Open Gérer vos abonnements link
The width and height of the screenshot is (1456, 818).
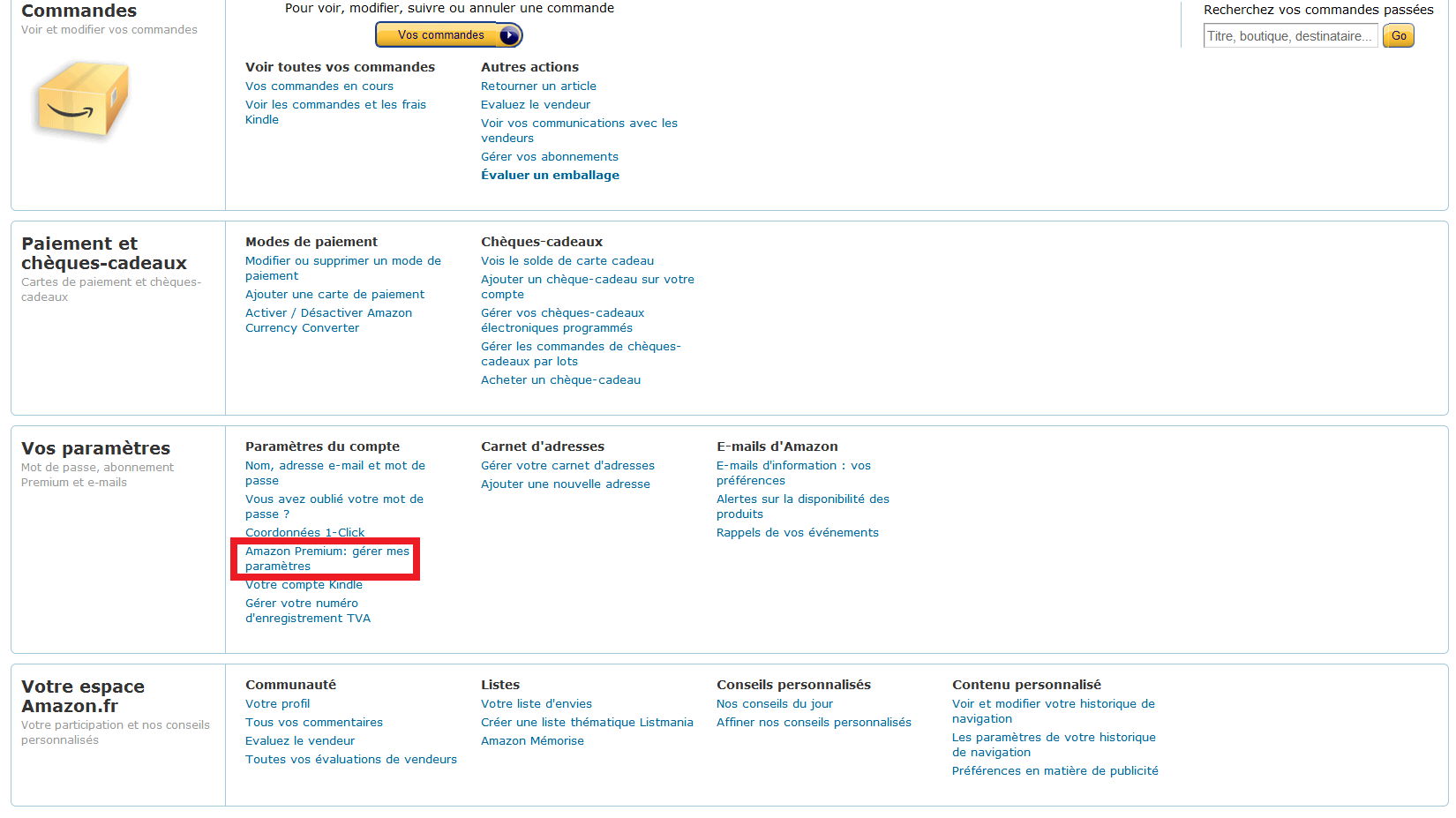pyautogui.click(x=549, y=157)
